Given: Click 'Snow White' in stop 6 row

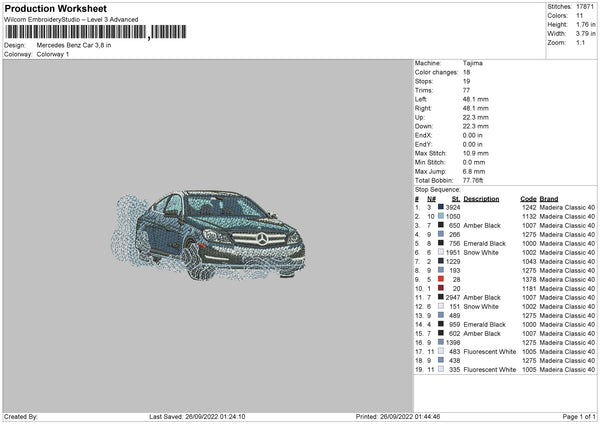Looking at the screenshot, I should 481,253.
